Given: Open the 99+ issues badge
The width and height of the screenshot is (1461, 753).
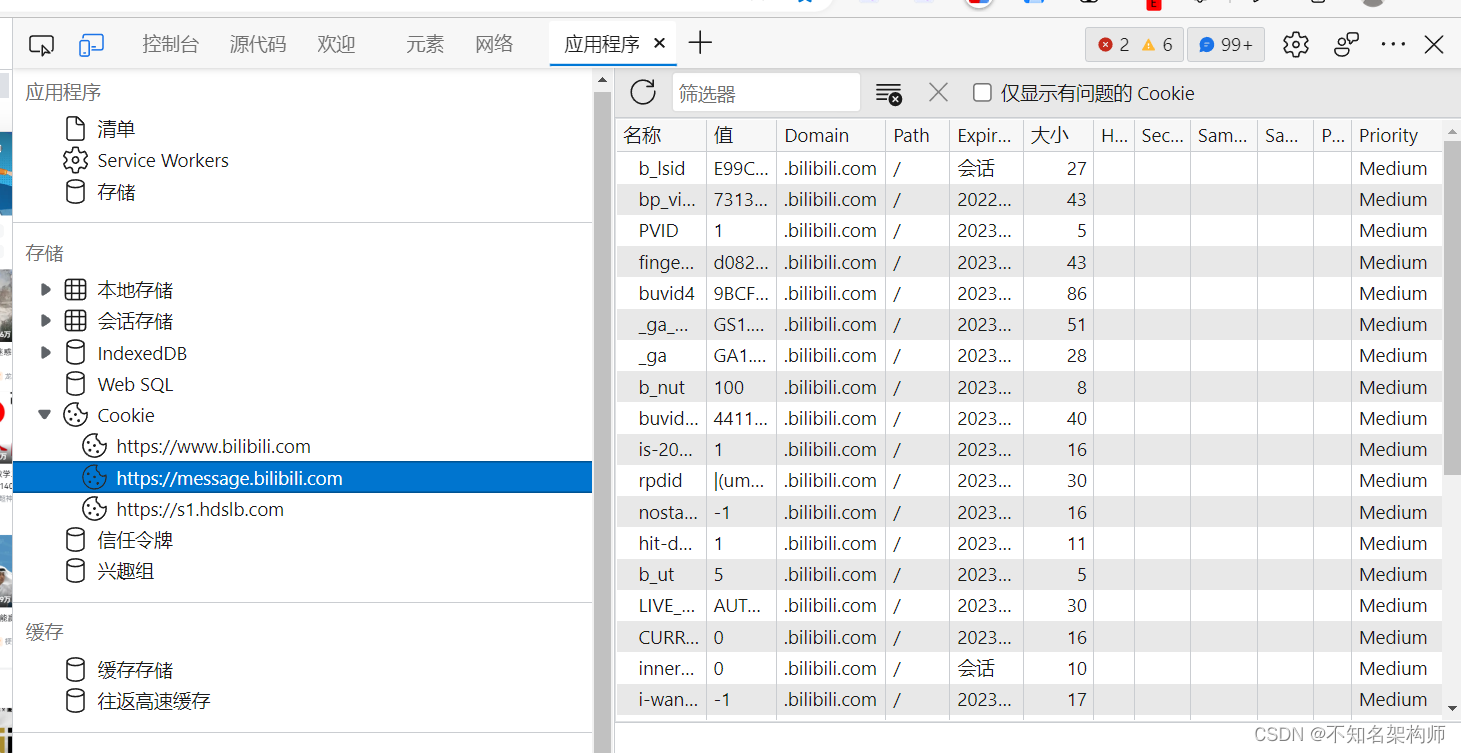Looking at the screenshot, I should click(x=1226, y=45).
